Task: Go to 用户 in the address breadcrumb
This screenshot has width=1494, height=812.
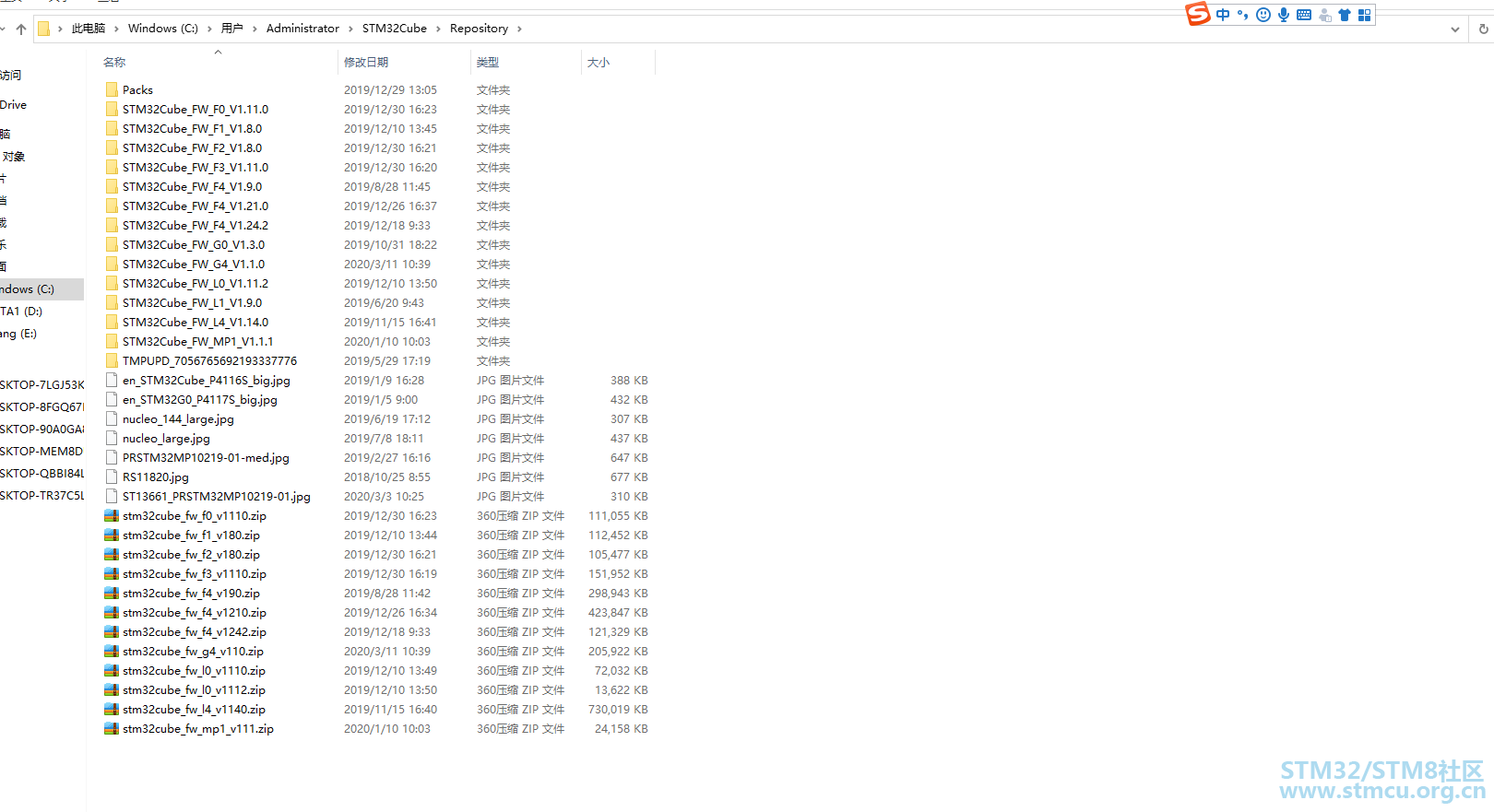Action: click(232, 29)
